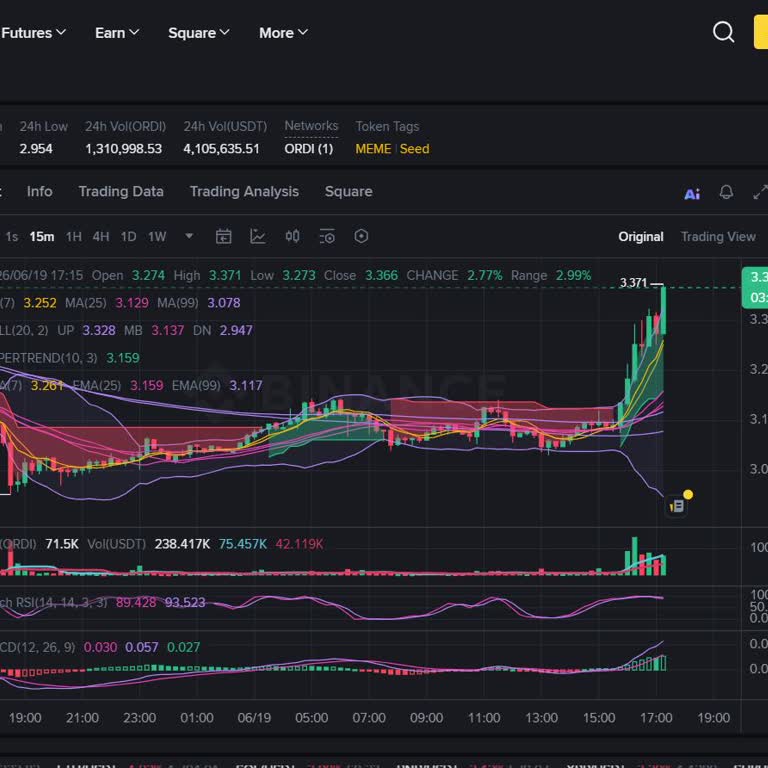Click the yellow button at top right
The width and height of the screenshot is (768, 768).
[761, 32]
